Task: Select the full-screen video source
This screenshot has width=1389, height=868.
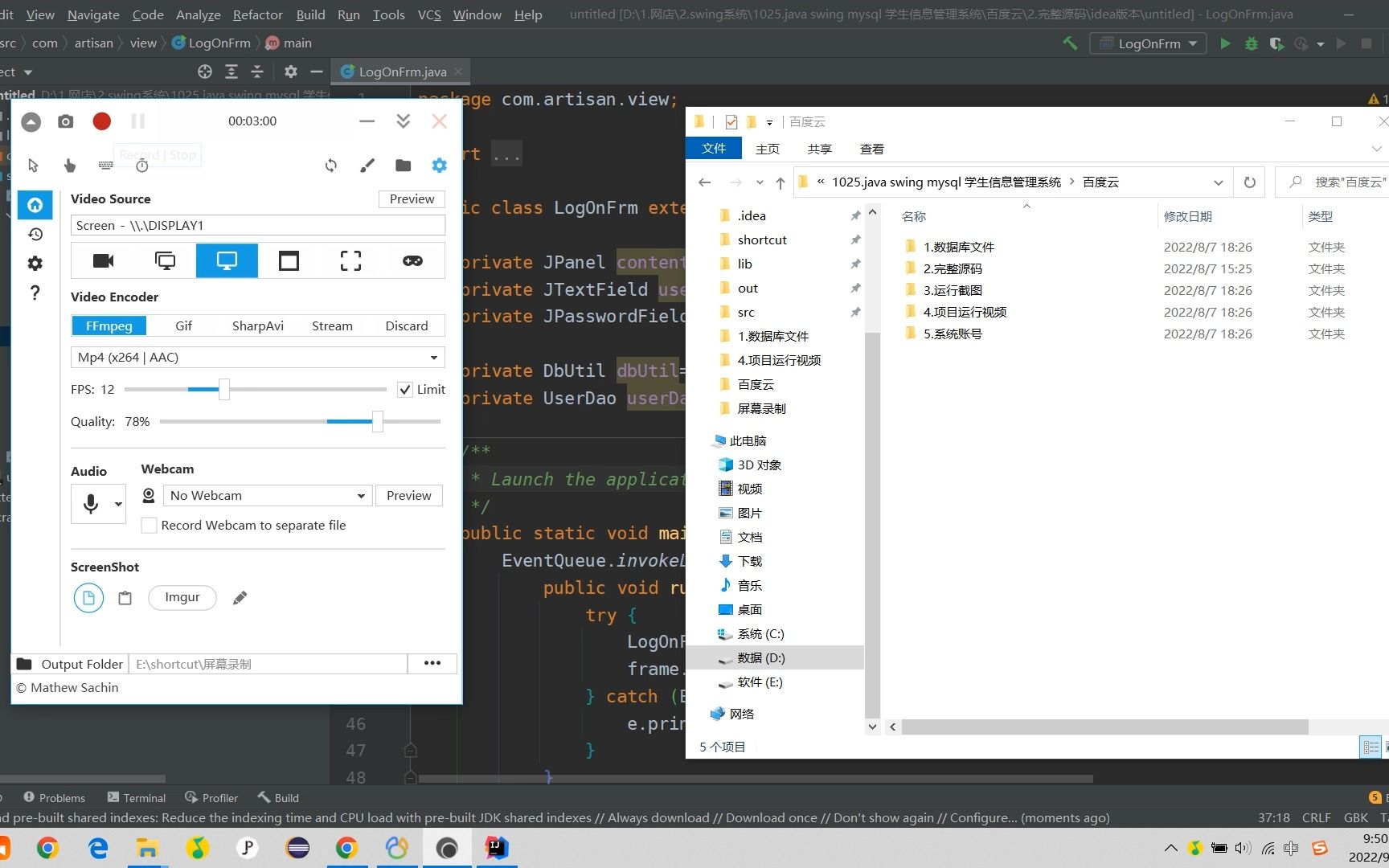Action: pos(350,260)
